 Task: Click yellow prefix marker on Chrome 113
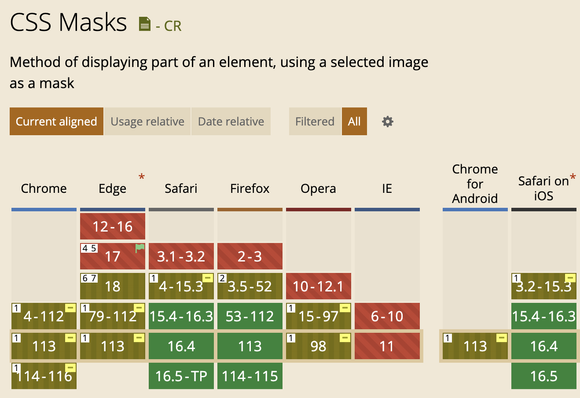[70, 338]
